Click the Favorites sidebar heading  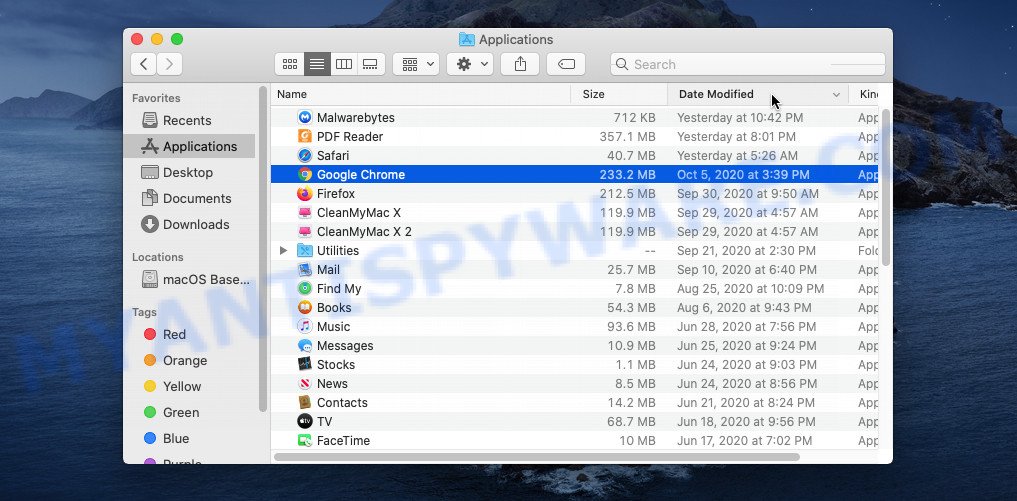[156, 98]
